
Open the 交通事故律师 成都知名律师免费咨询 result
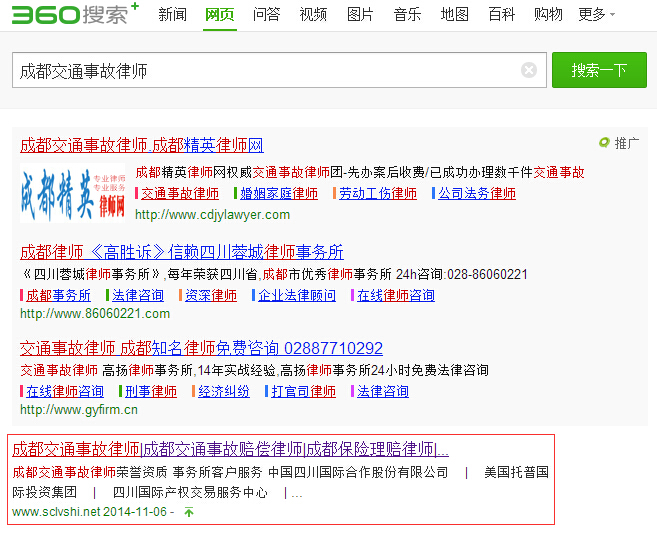coord(201,348)
